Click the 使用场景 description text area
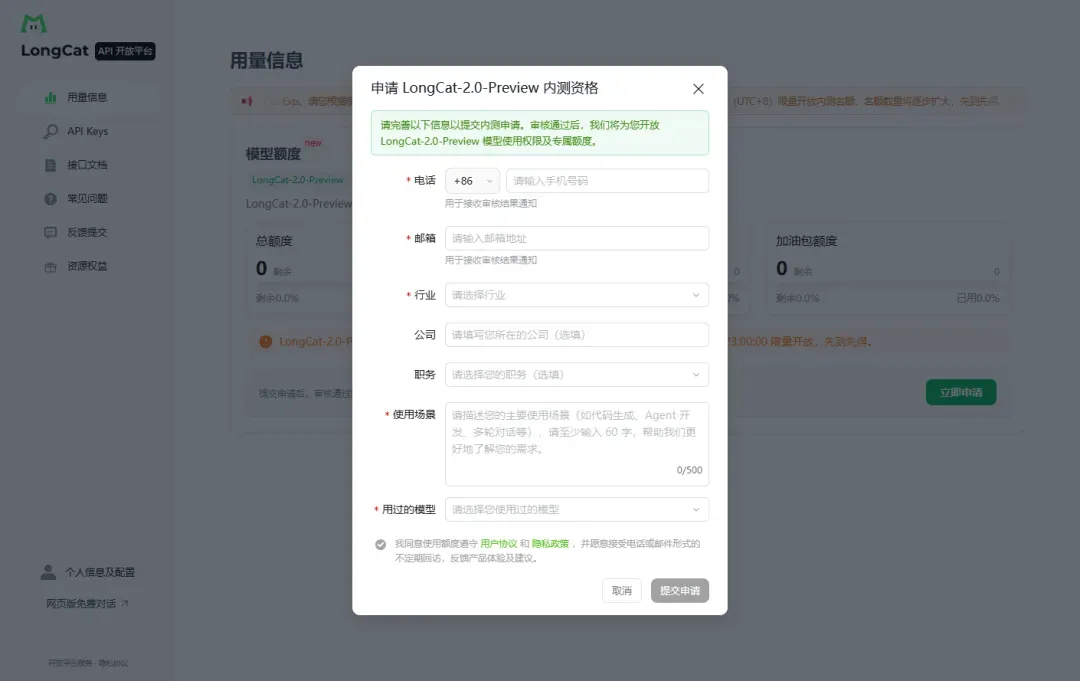The height and width of the screenshot is (681, 1080). pos(577,444)
